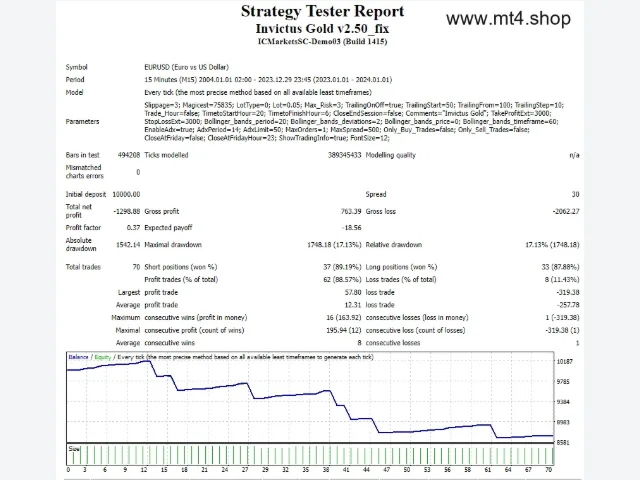This screenshot has width=640, height=480.
Task: Click Gross profit value 763.39
Action: pyautogui.click(x=351, y=211)
